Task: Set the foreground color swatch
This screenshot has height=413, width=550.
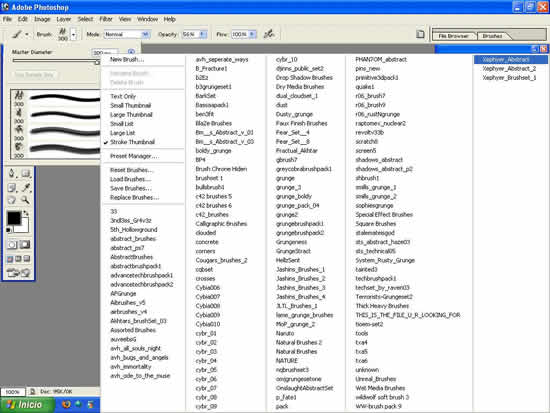Action: 14,218
